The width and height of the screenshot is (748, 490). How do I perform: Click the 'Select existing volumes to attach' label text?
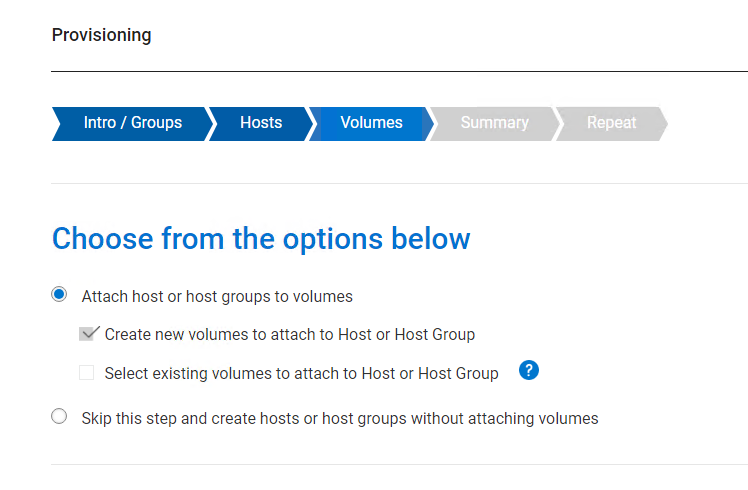(301, 374)
